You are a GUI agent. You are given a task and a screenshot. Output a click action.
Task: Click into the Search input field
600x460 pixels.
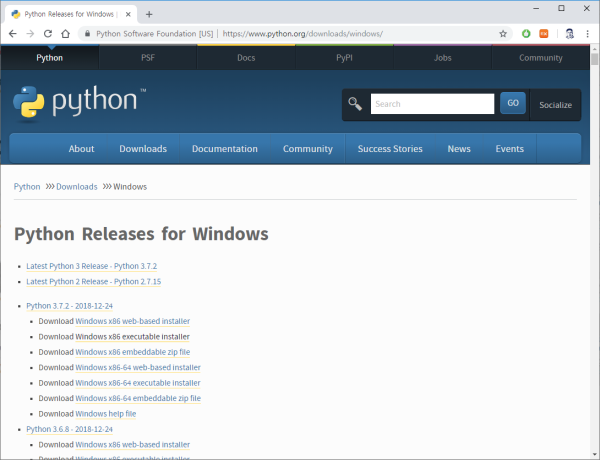pos(432,104)
